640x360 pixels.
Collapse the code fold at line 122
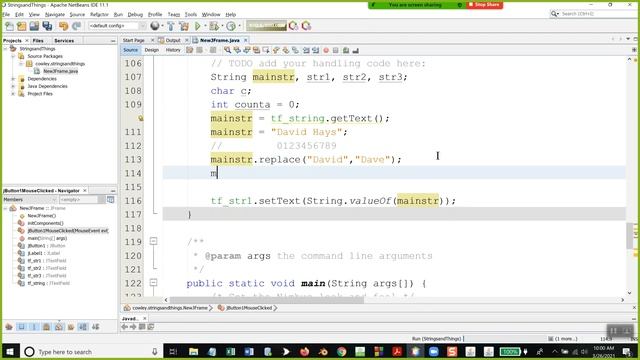pyautogui.click(x=153, y=283)
